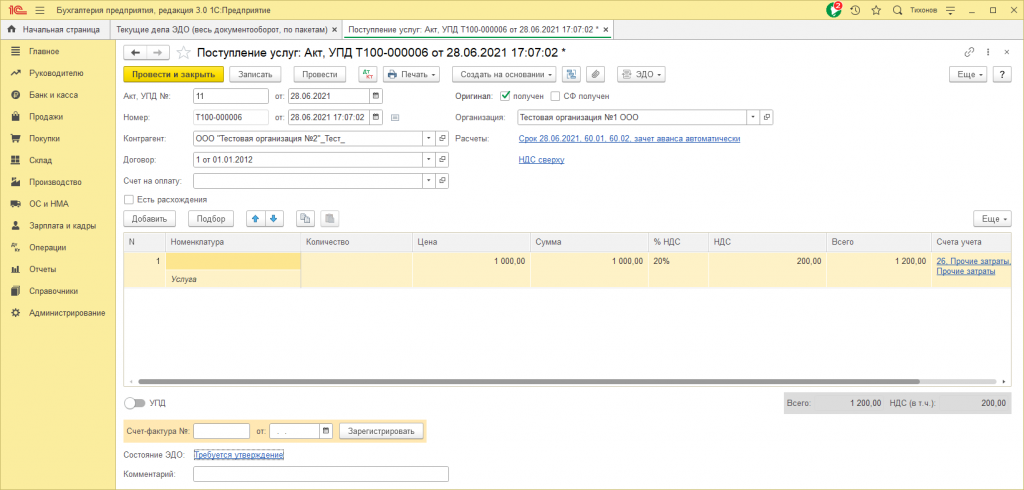The image size is (1024, 490).
Task: Click the Подбор button
Action: 211,218
